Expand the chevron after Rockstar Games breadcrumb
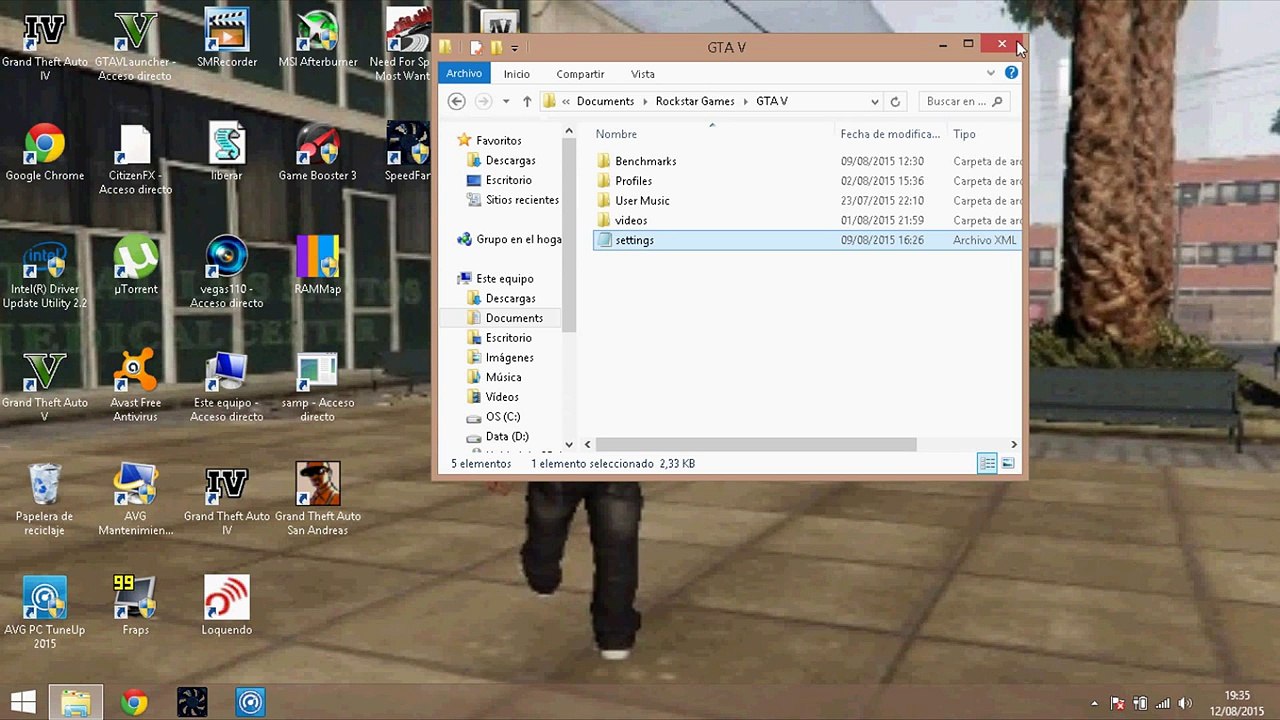Image resolution: width=1280 pixels, height=720 pixels. click(x=746, y=101)
